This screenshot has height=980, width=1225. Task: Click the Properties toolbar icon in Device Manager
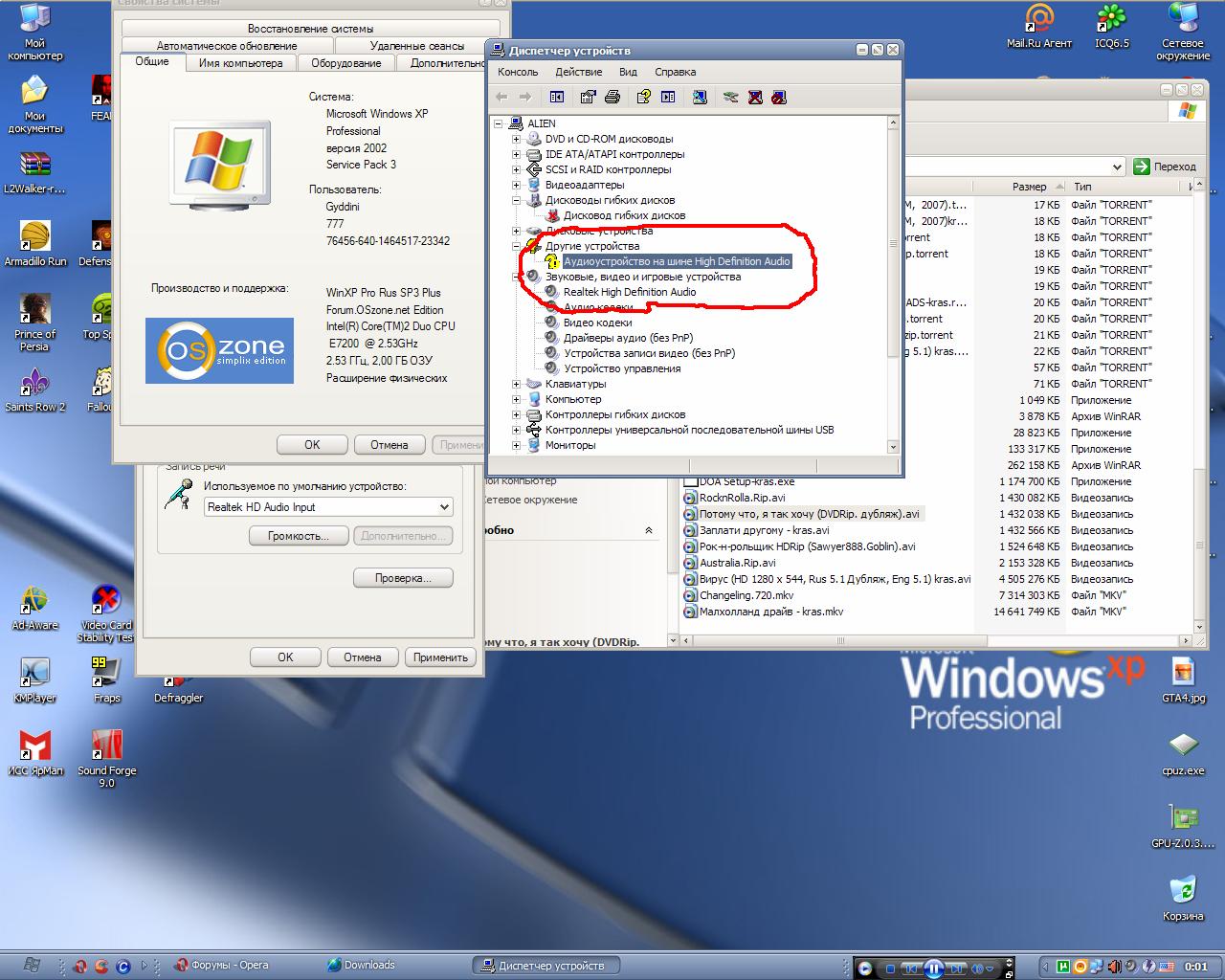[x=588, y=97]
